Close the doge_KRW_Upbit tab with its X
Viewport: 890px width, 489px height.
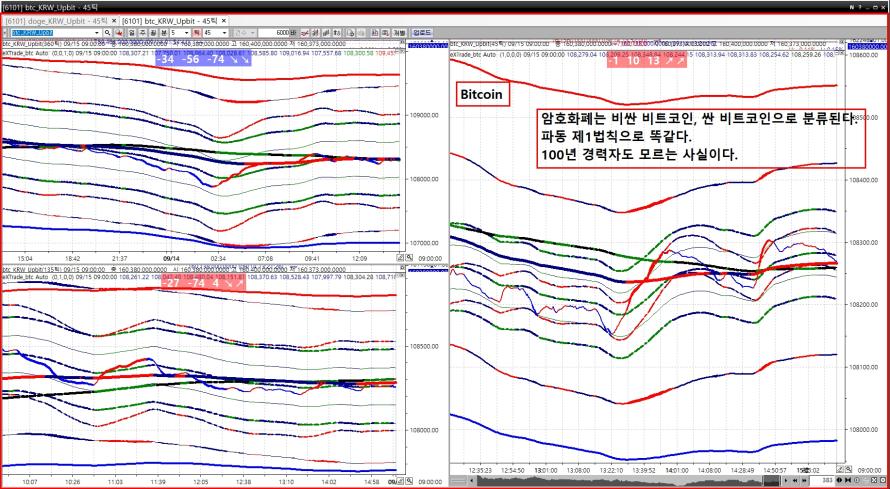pyautogui.click(x=112, y=20)
